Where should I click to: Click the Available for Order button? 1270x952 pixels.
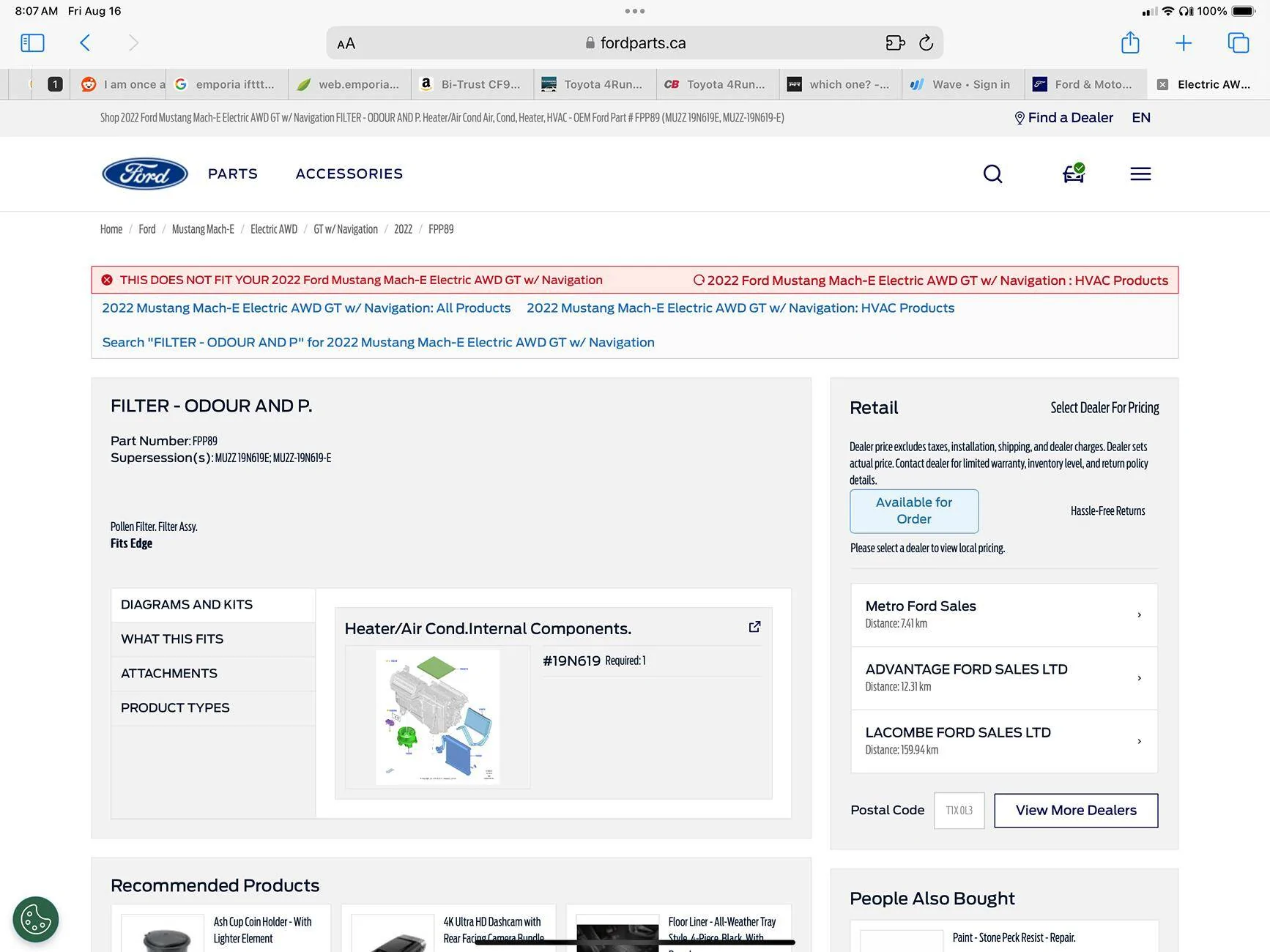[x=914, y=511]
